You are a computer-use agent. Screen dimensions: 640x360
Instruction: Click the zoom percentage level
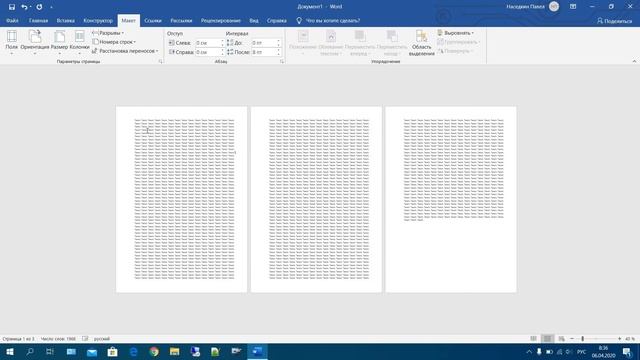[630, 339]
